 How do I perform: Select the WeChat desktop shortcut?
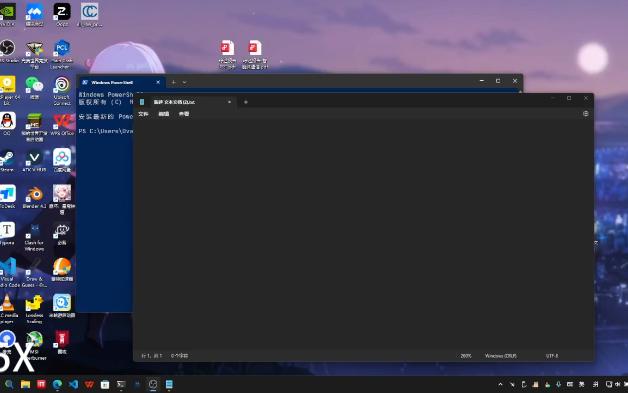[34, 89]
